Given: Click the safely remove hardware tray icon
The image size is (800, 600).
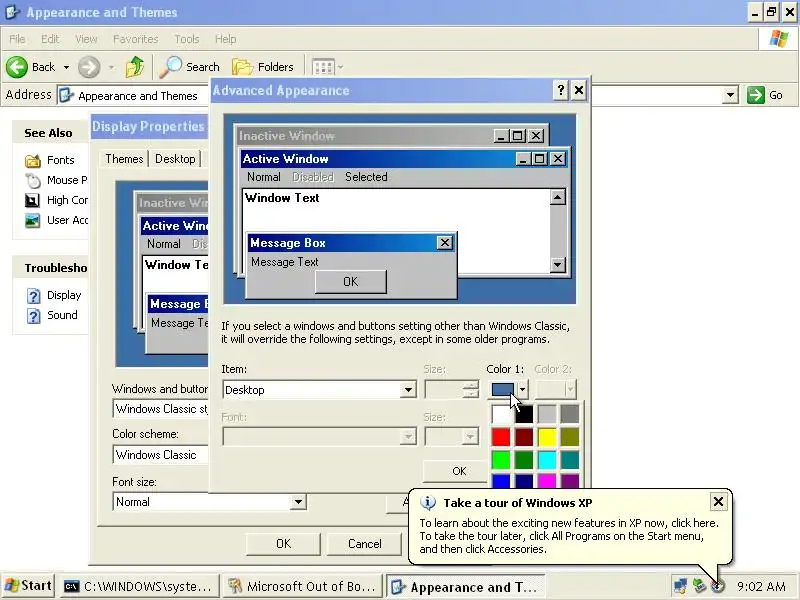Looking at the screenshot, I should click(699, 586).
